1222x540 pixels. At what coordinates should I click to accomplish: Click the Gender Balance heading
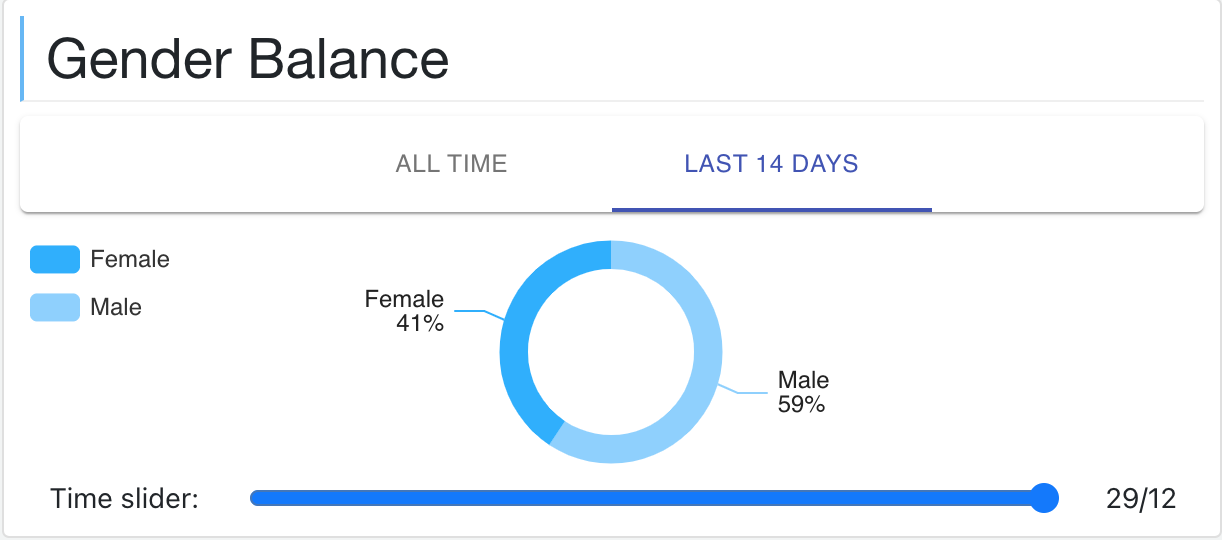pos(248,60)
